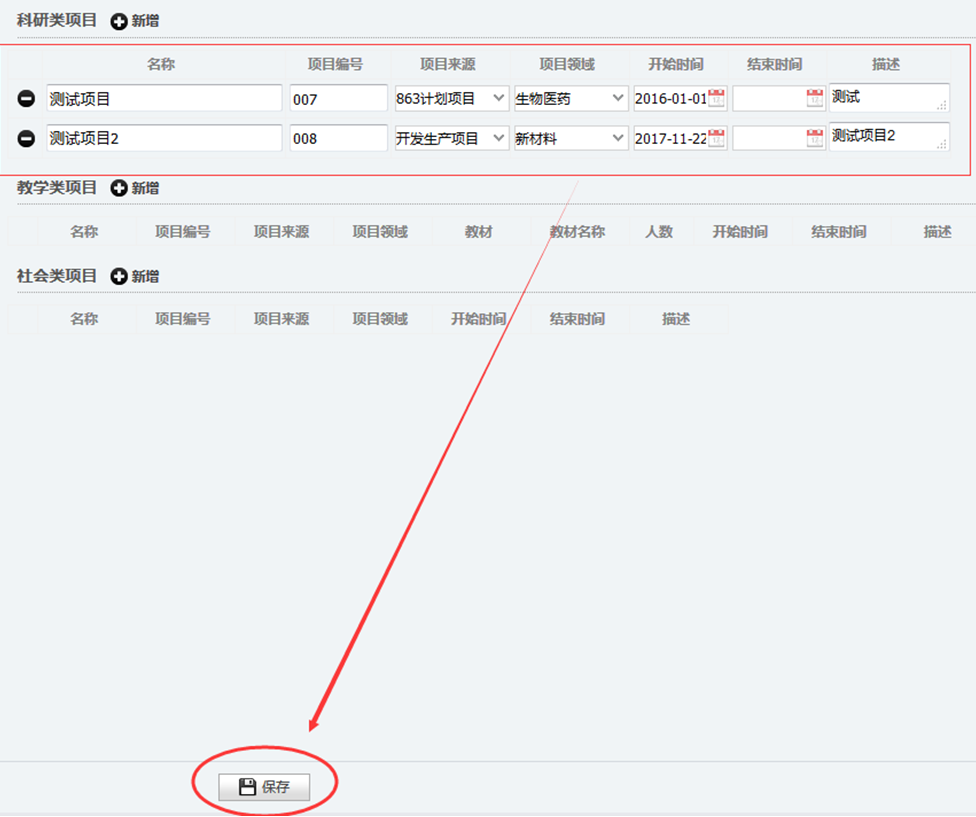
Task: Remove the 测试项目2 row with minus icon
Action: click(x=27, y=139)
